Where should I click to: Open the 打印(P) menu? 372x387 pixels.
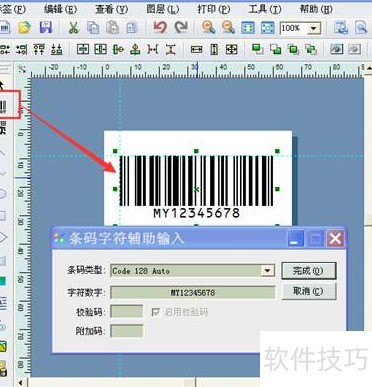coord(214,9)
